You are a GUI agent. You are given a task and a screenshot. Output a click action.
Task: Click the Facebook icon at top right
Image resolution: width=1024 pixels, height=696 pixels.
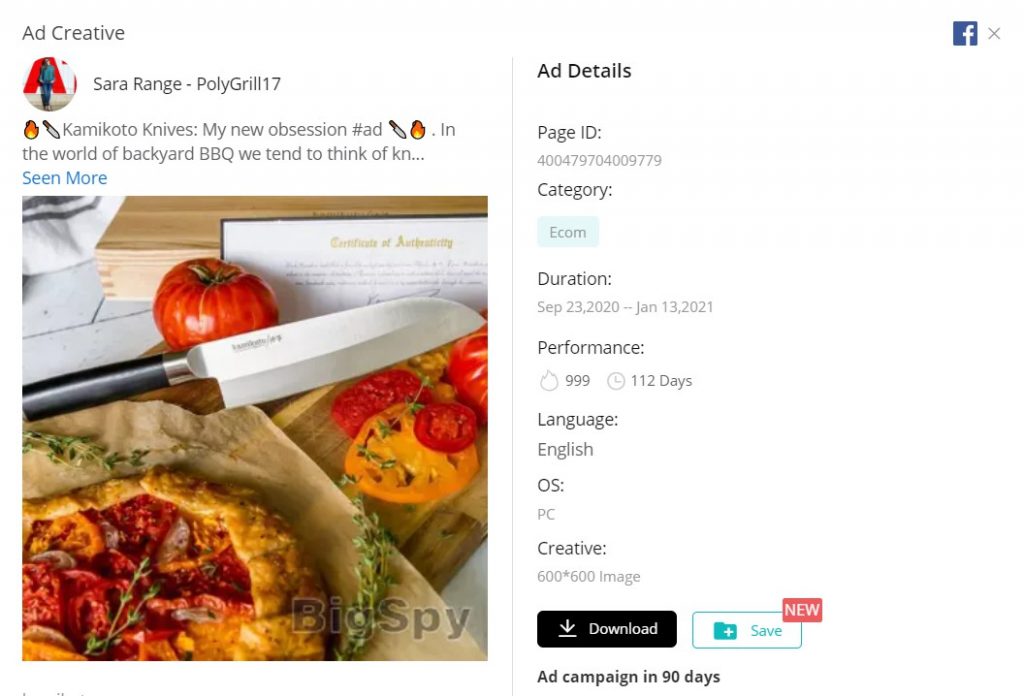965,33
